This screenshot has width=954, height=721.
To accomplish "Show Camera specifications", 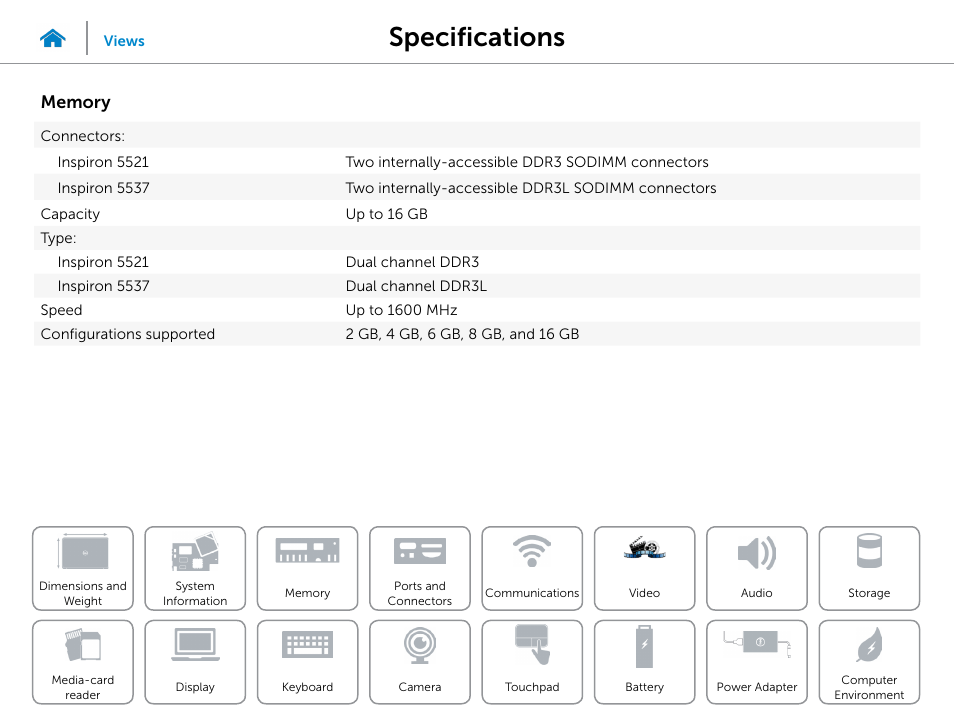I will tap(420, 662).
